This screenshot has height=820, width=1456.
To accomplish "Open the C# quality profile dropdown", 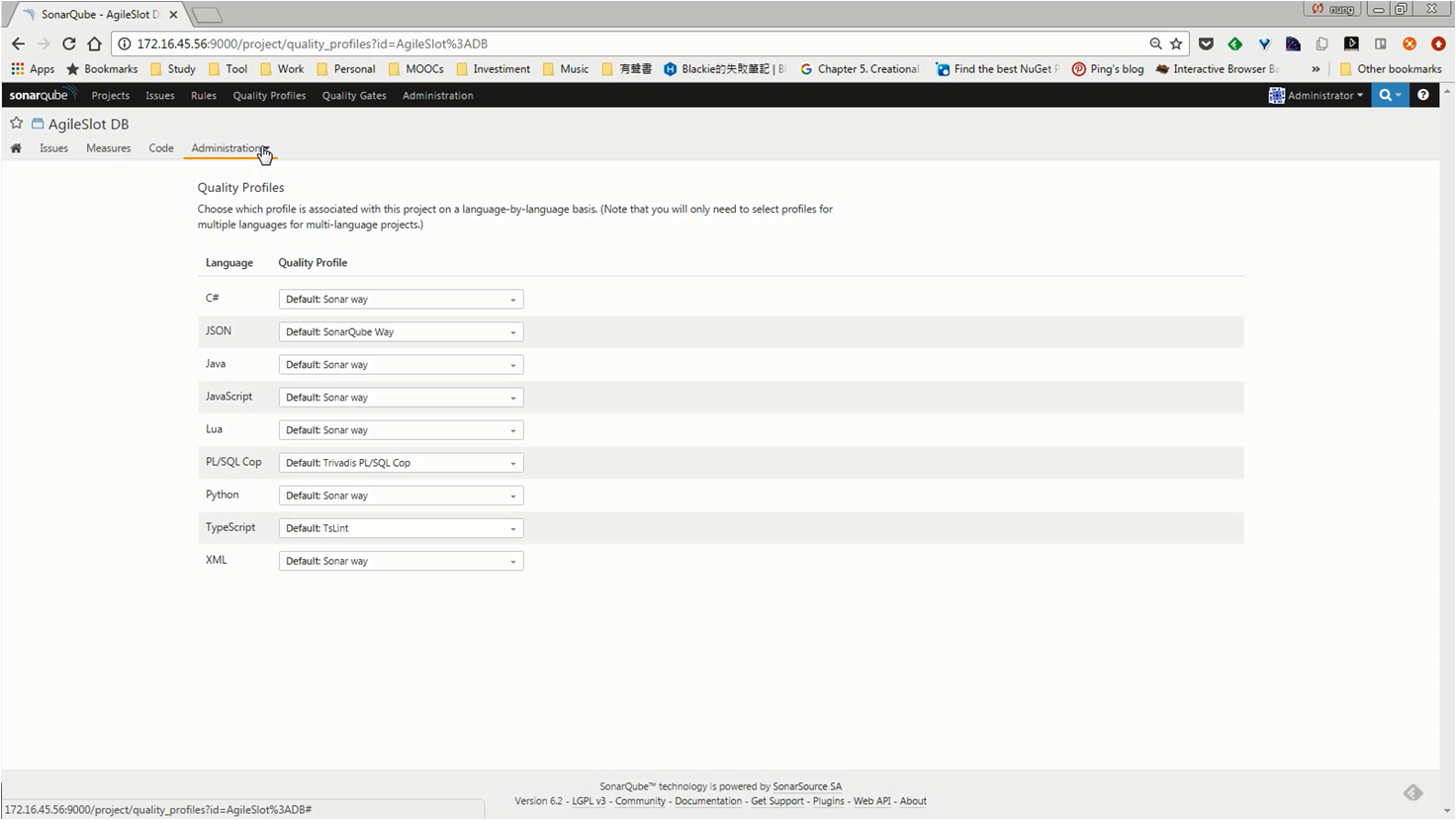I will tap(401, 299).
